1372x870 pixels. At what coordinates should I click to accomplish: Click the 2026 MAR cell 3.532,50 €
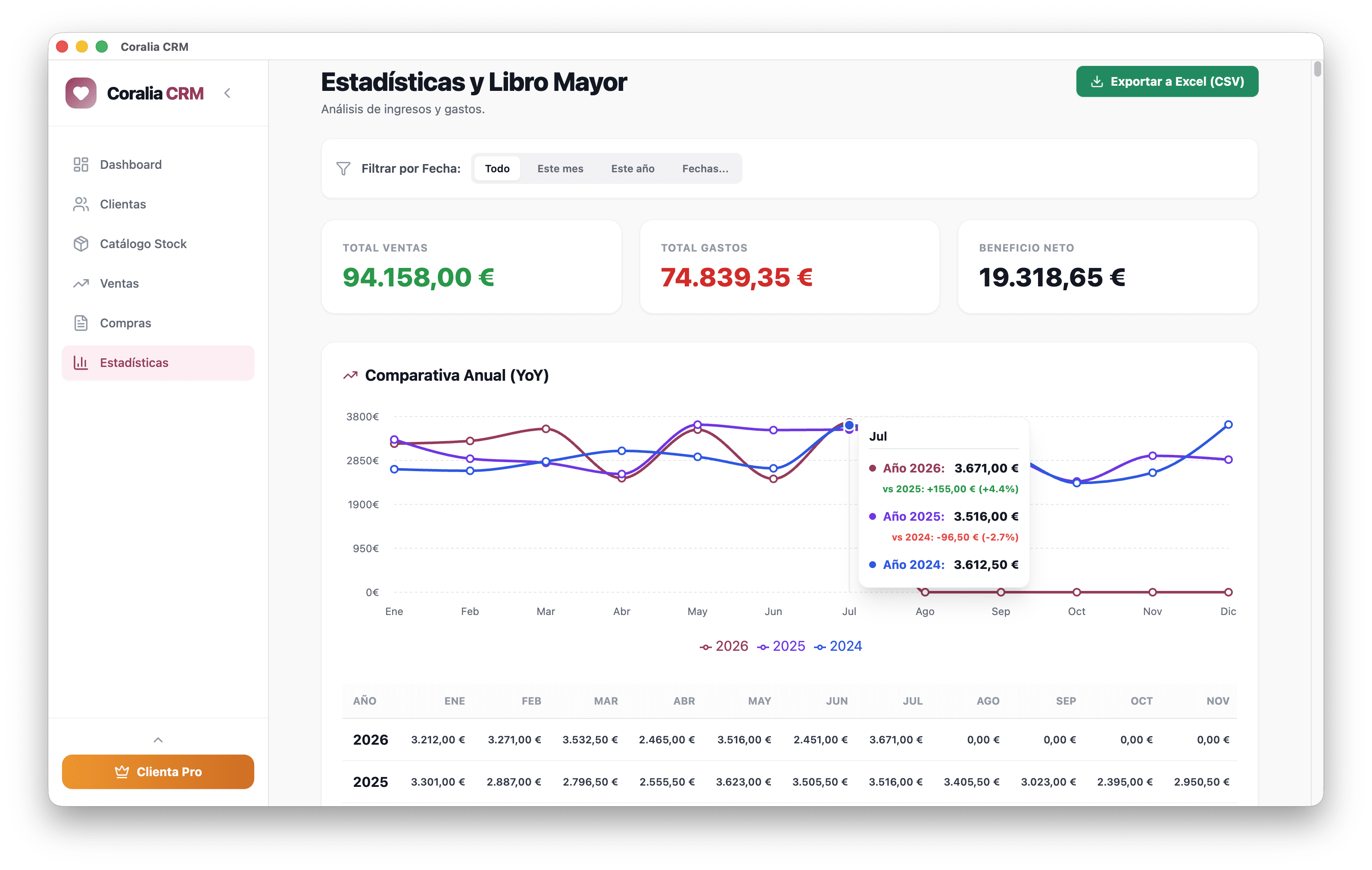tap(590, 739)
